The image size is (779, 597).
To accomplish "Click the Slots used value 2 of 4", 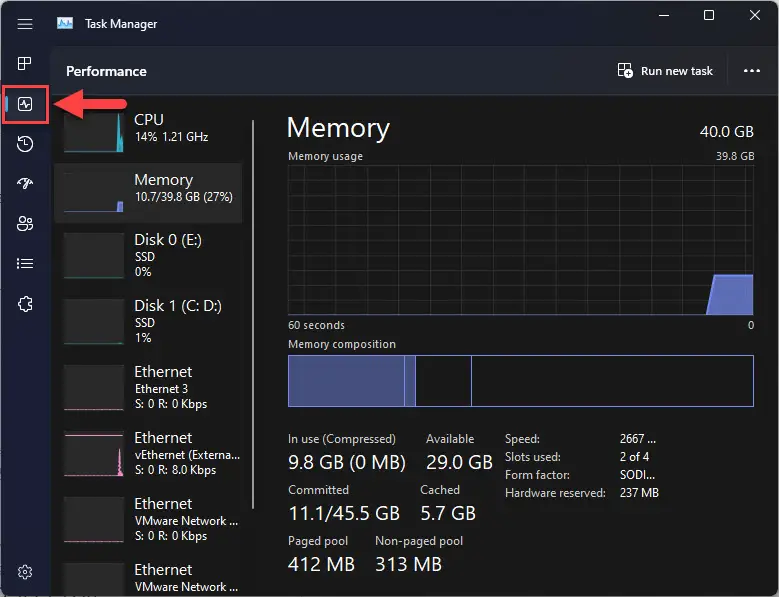I will [x=634, y=457].
